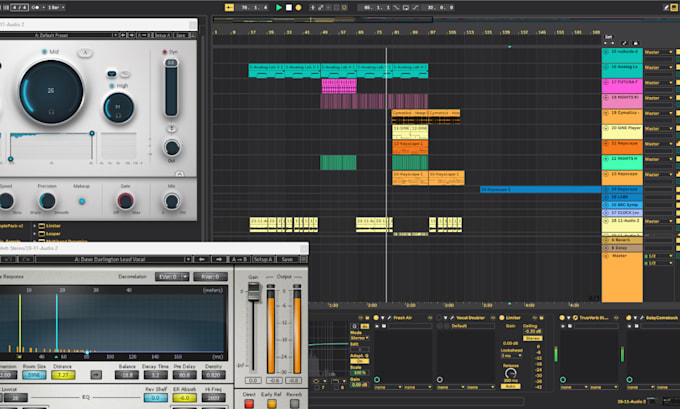The height and width of the screenshot is (409, 680).
Task: Click the 4 / 4 time signature field
Action: (x=20, y=7)
